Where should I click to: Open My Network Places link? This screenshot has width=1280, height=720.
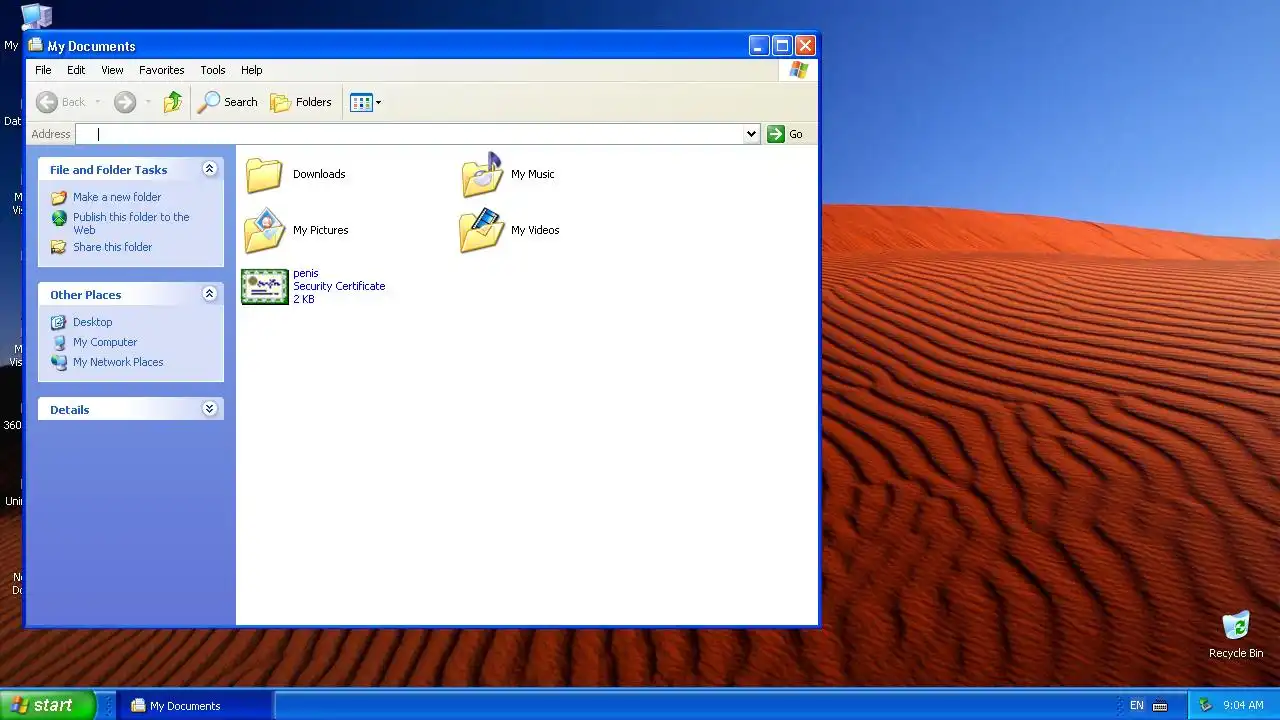pos(118,362)
